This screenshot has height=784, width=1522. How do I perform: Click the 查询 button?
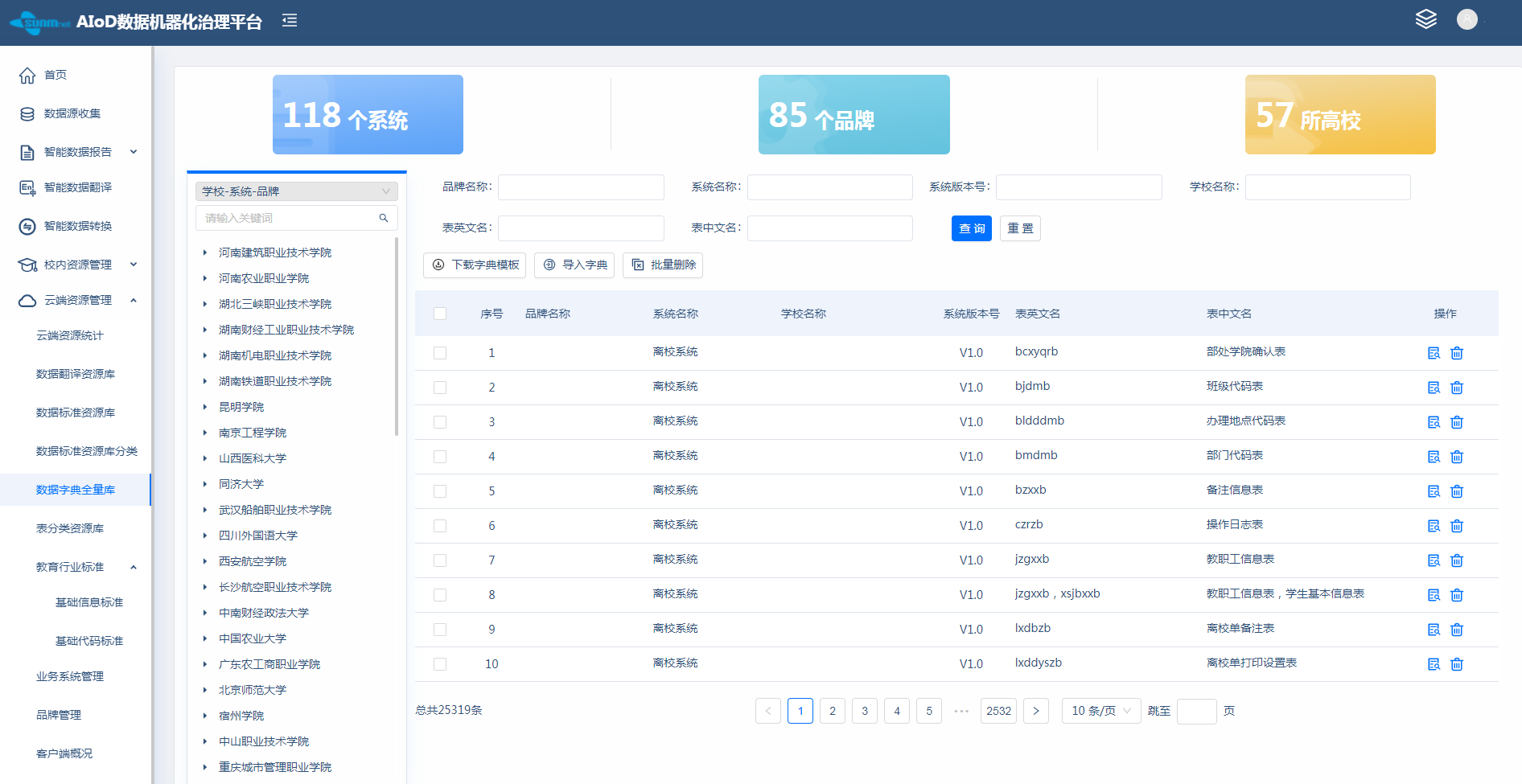971,228
